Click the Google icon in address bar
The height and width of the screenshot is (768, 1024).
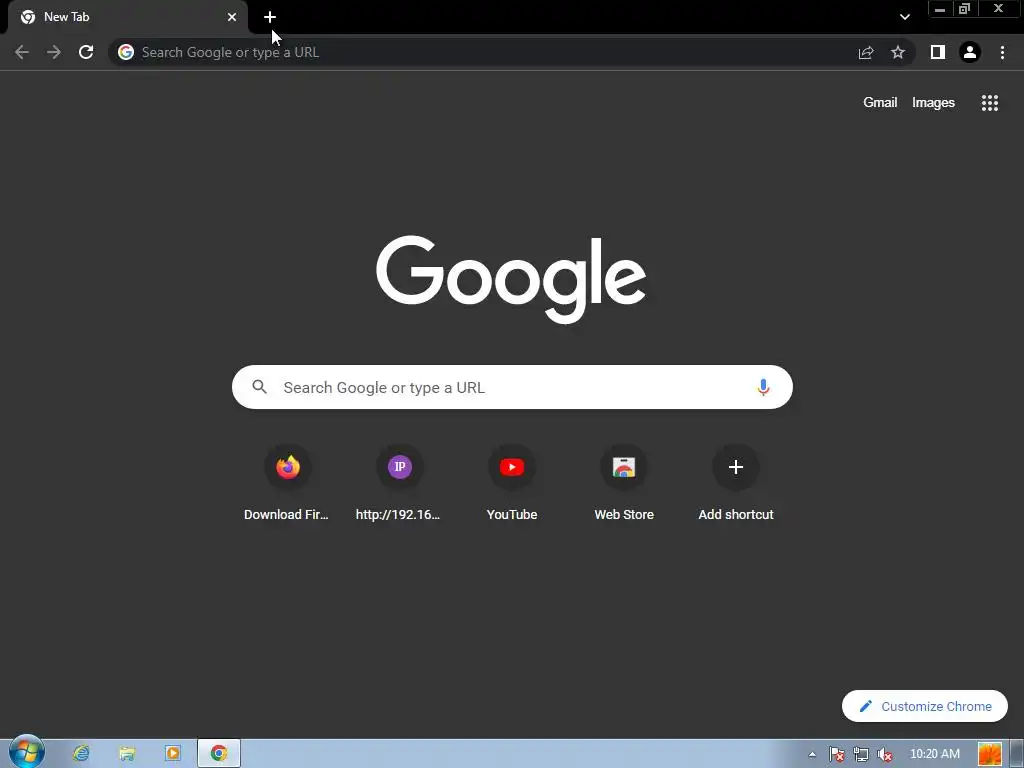126,52
